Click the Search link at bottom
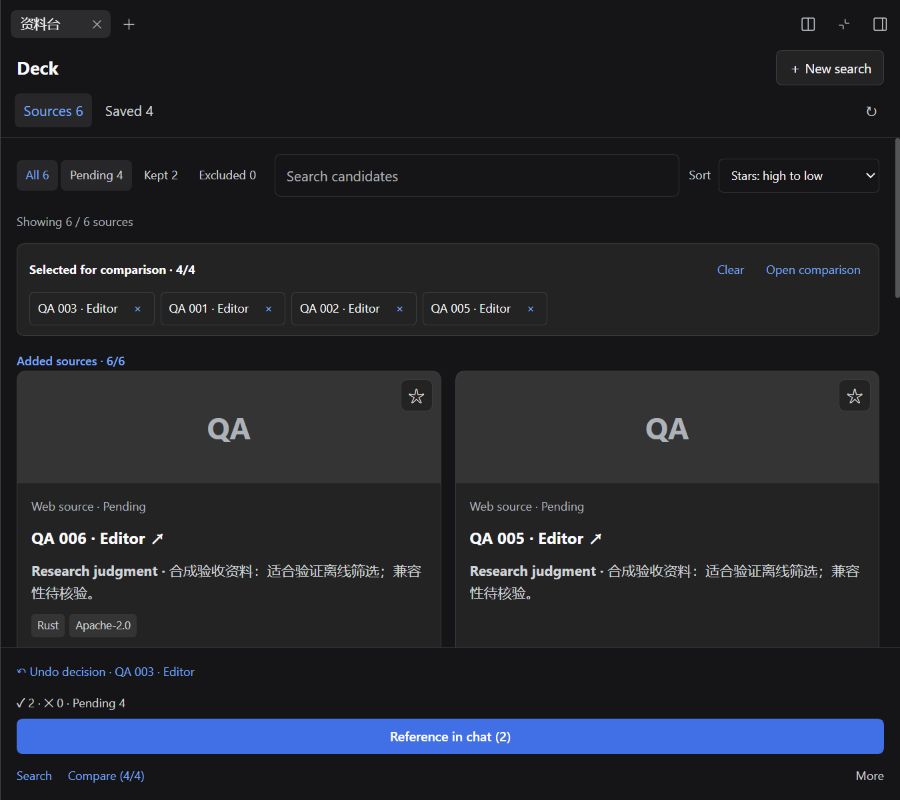The width and height of the screenshot is (900, 800). (x=34, y=775)
